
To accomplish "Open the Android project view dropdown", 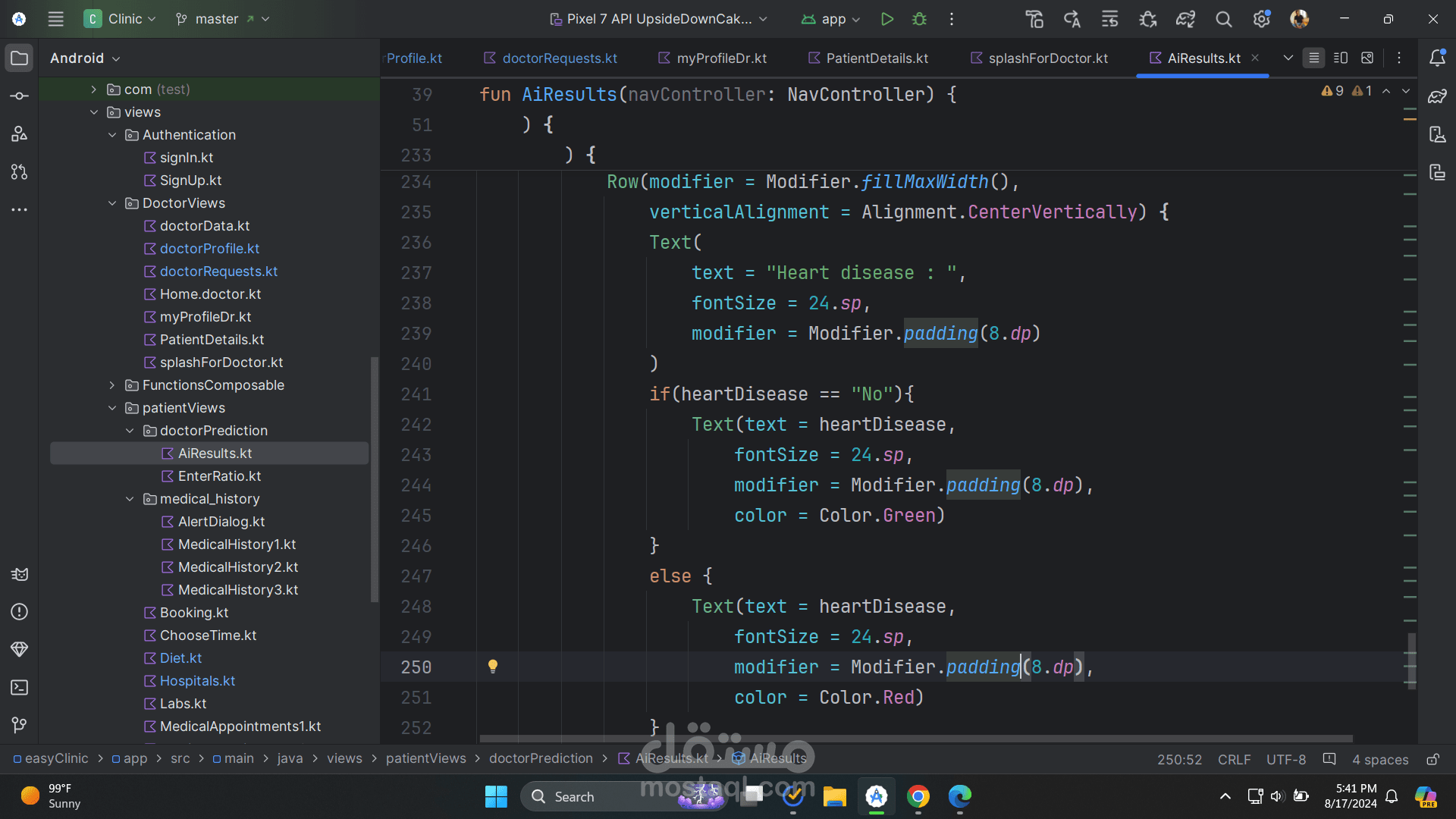I will tap(85, 58).
